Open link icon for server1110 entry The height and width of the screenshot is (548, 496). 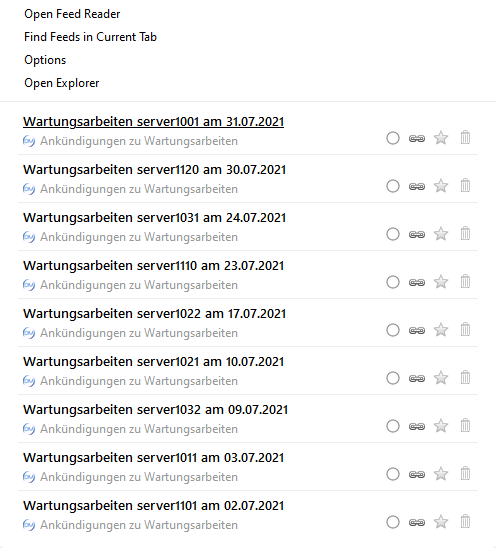coord(417,282)
